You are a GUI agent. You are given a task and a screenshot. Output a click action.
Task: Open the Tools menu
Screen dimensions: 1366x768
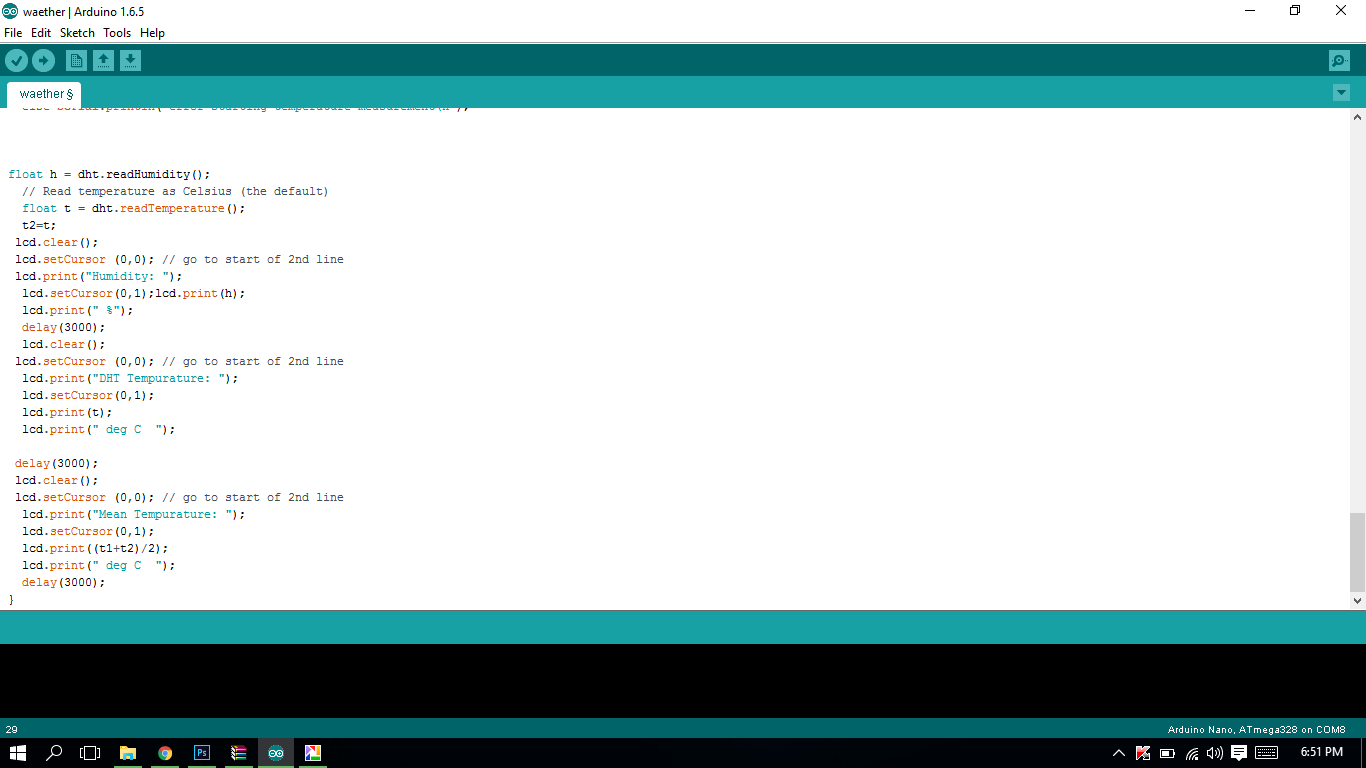tap(117, 33)
